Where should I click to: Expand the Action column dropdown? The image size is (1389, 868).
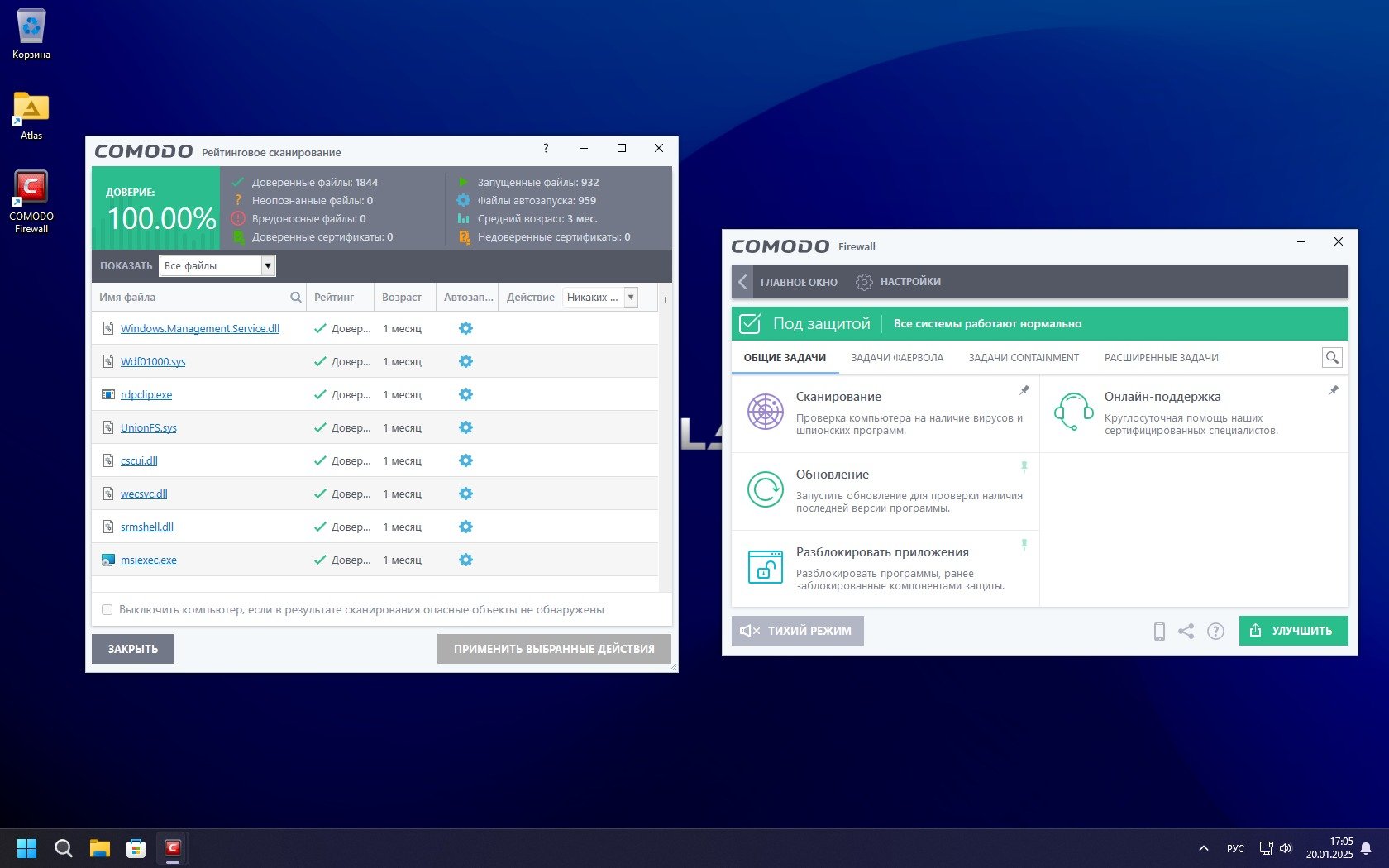(x=631, y=298)
